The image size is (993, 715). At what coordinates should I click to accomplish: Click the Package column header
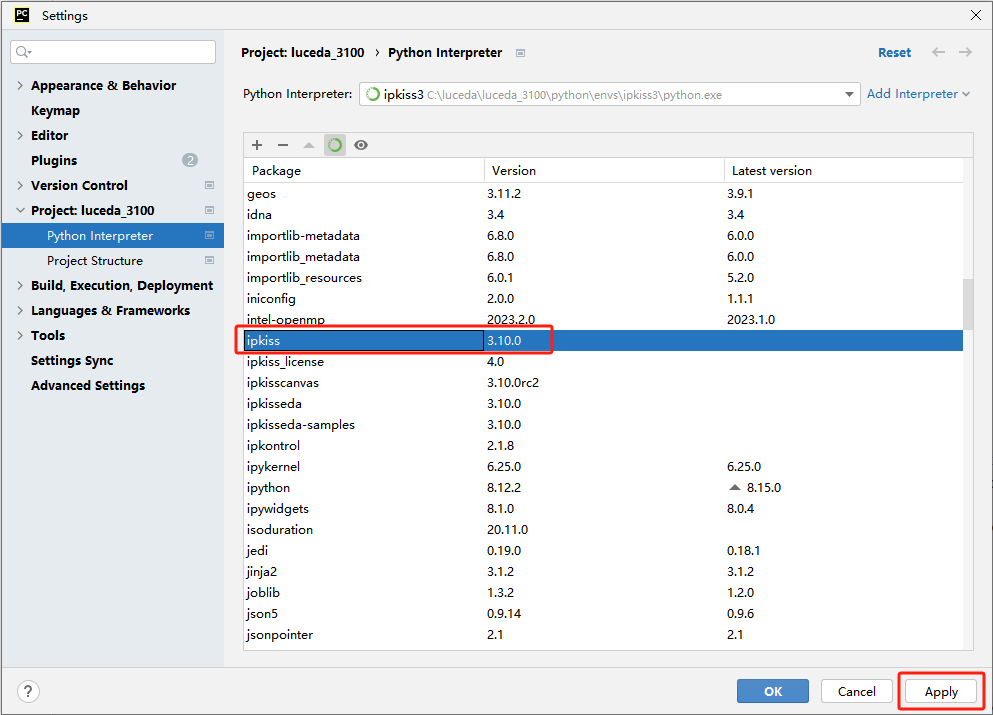point(364,170)
